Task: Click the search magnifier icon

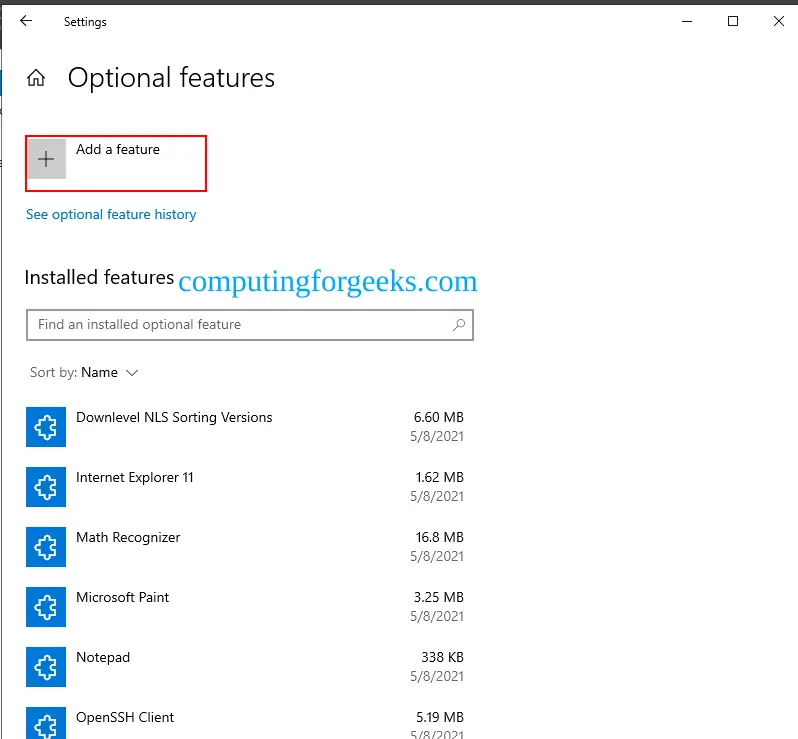Action: pyautogui.click(x=459, y=324)
